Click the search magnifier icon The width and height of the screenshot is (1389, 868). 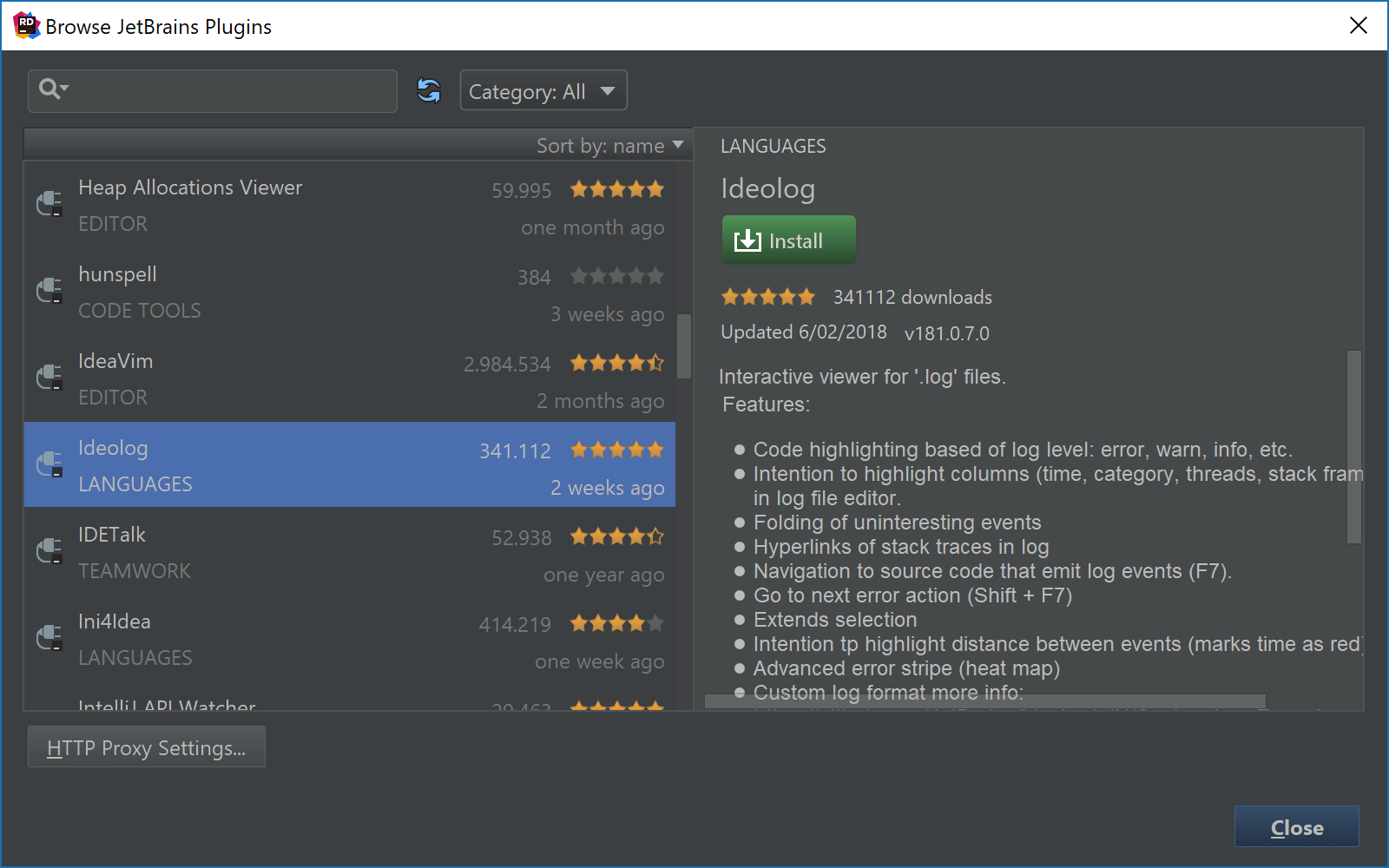click(x=53, y=89)
